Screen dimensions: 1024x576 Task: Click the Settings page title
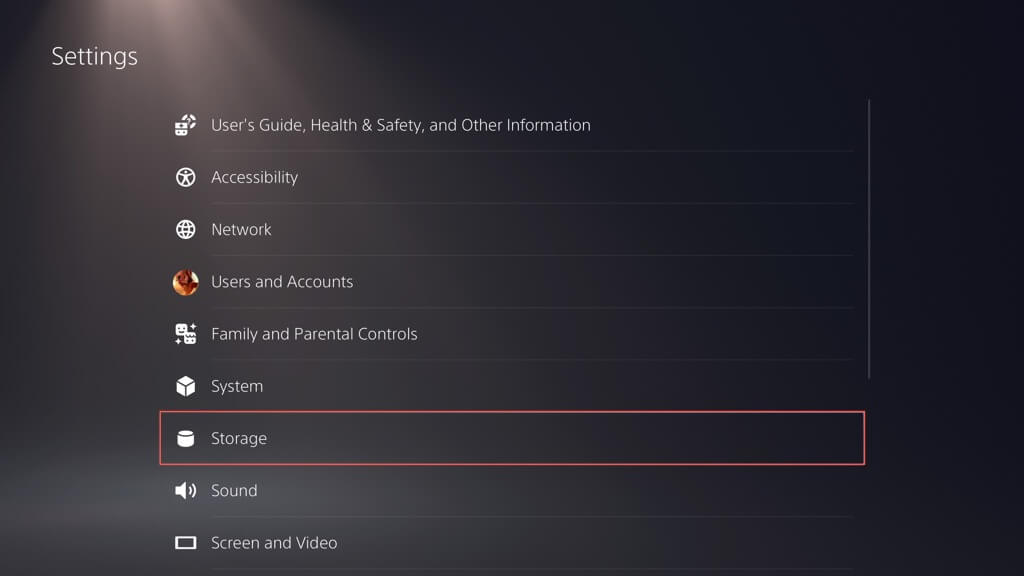click(x=94, y=56)
